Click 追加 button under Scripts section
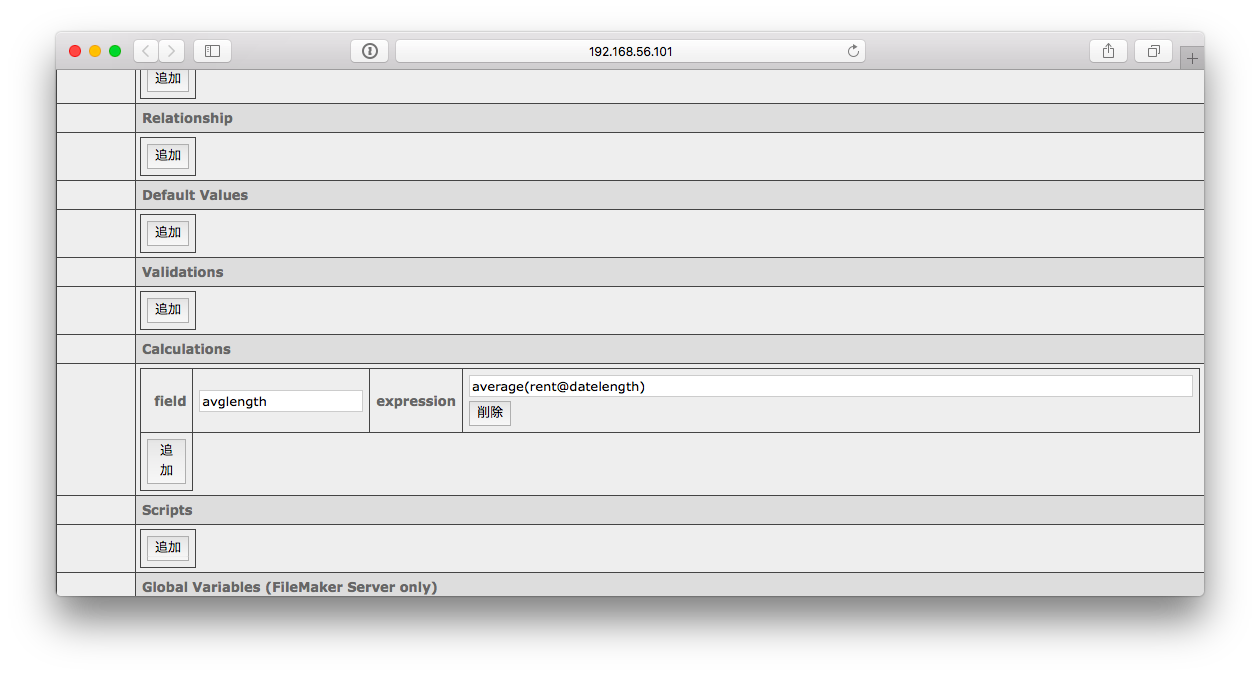This screenshot has width=1260, height=676. pos(168,548)
